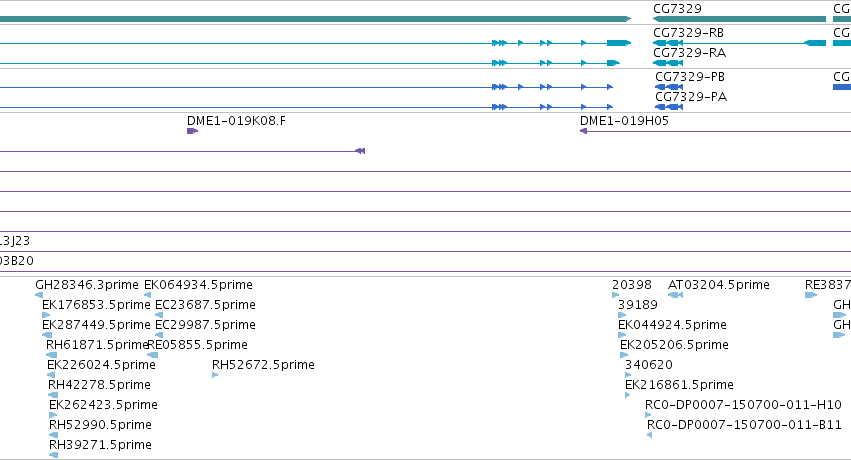Click the EK216861.5prime arrow glyph
The width and height of the screenshot is (851, 460).
(x=627, y=395)
